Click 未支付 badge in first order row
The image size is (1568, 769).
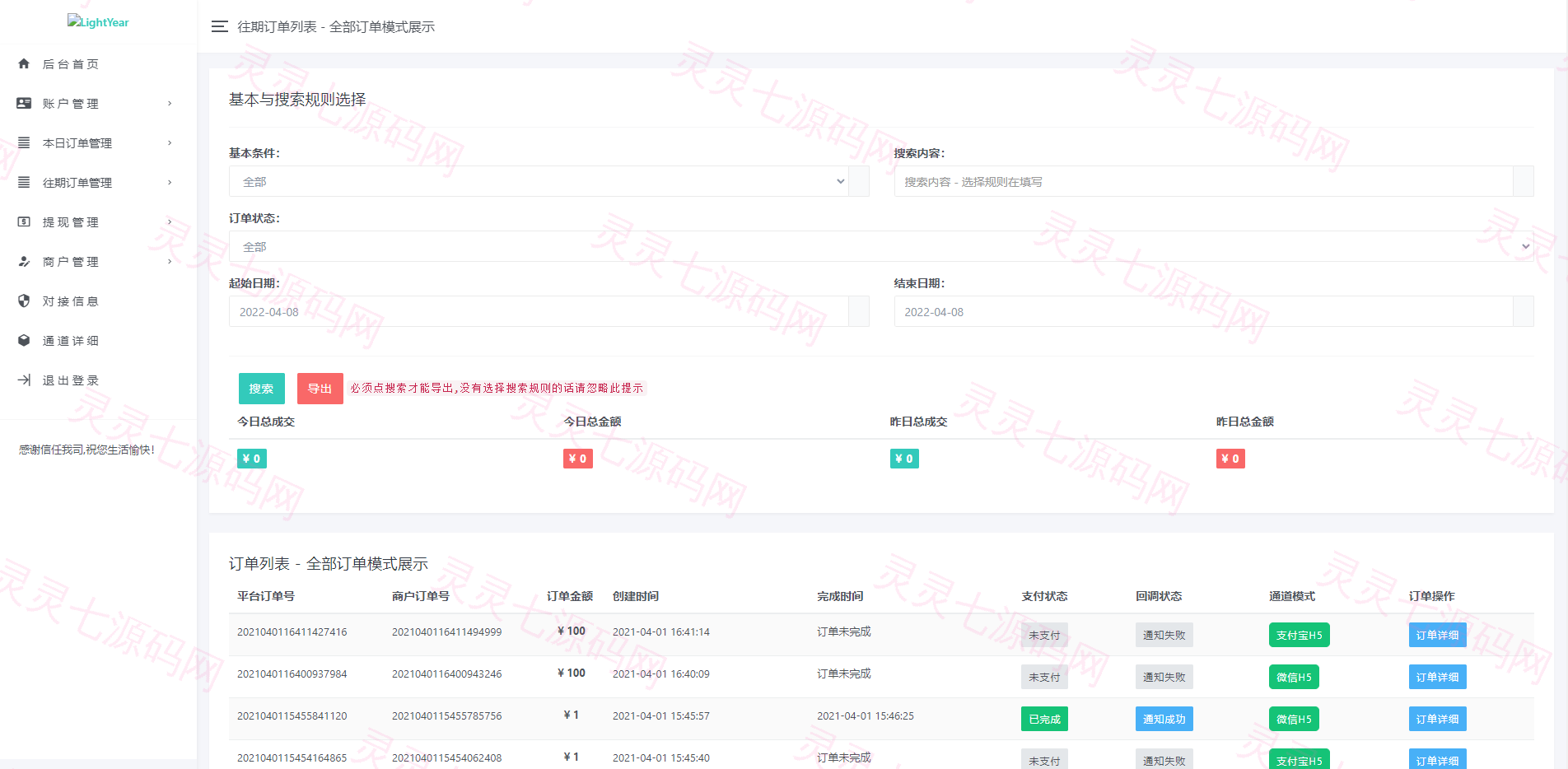(x=1044, y=635)
